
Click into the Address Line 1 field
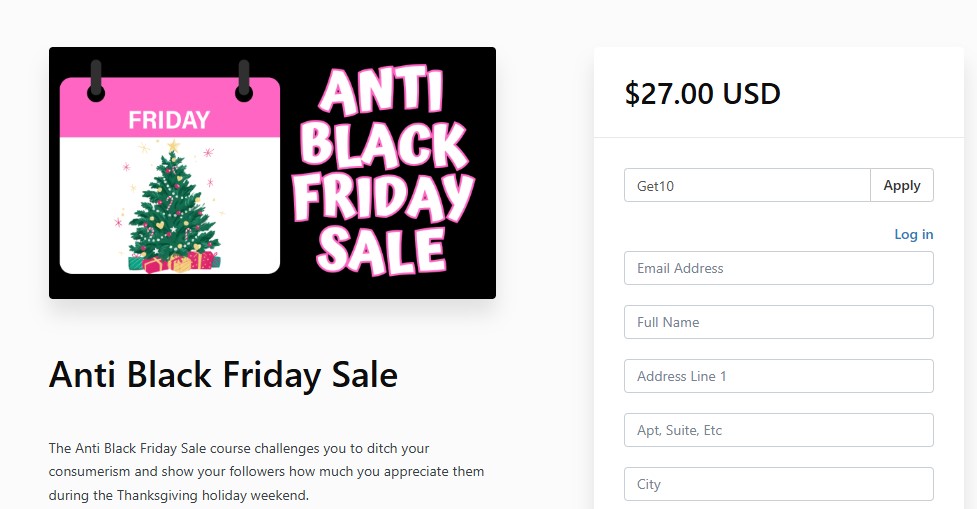[778, 376]
